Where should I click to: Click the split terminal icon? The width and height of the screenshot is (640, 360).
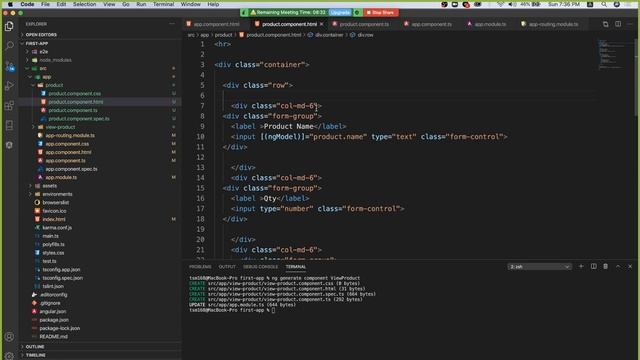click(x=593, y=267)
